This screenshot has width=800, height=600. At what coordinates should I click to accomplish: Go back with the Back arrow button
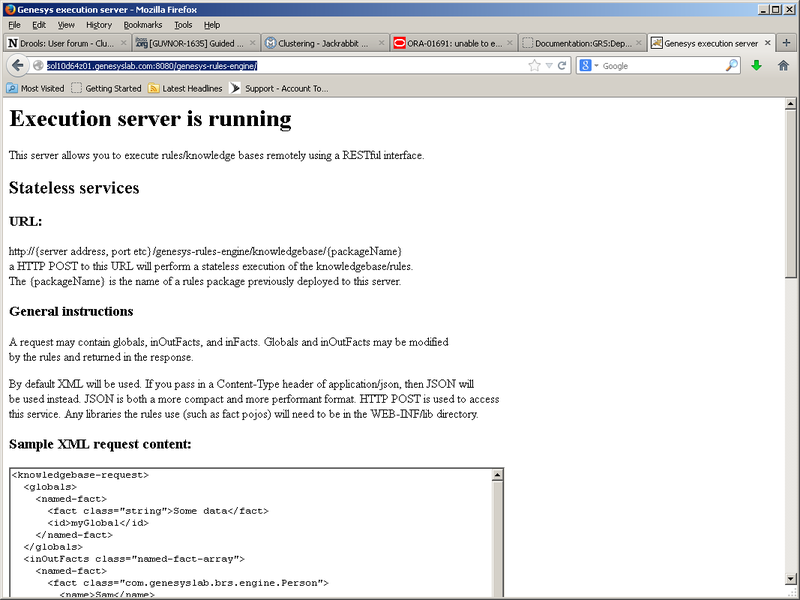17,65
